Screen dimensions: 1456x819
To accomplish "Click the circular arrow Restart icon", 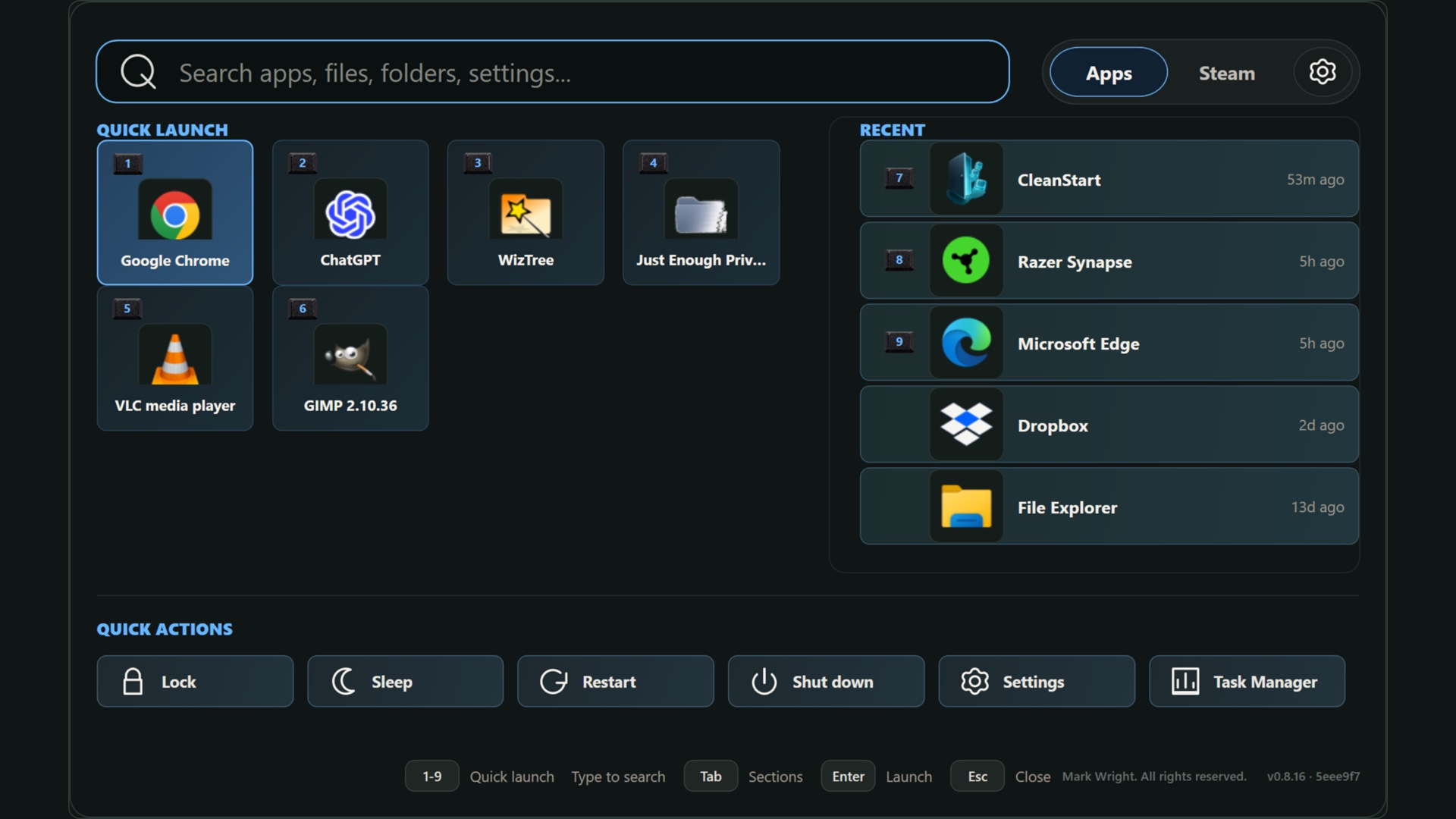I will point(554,682).
